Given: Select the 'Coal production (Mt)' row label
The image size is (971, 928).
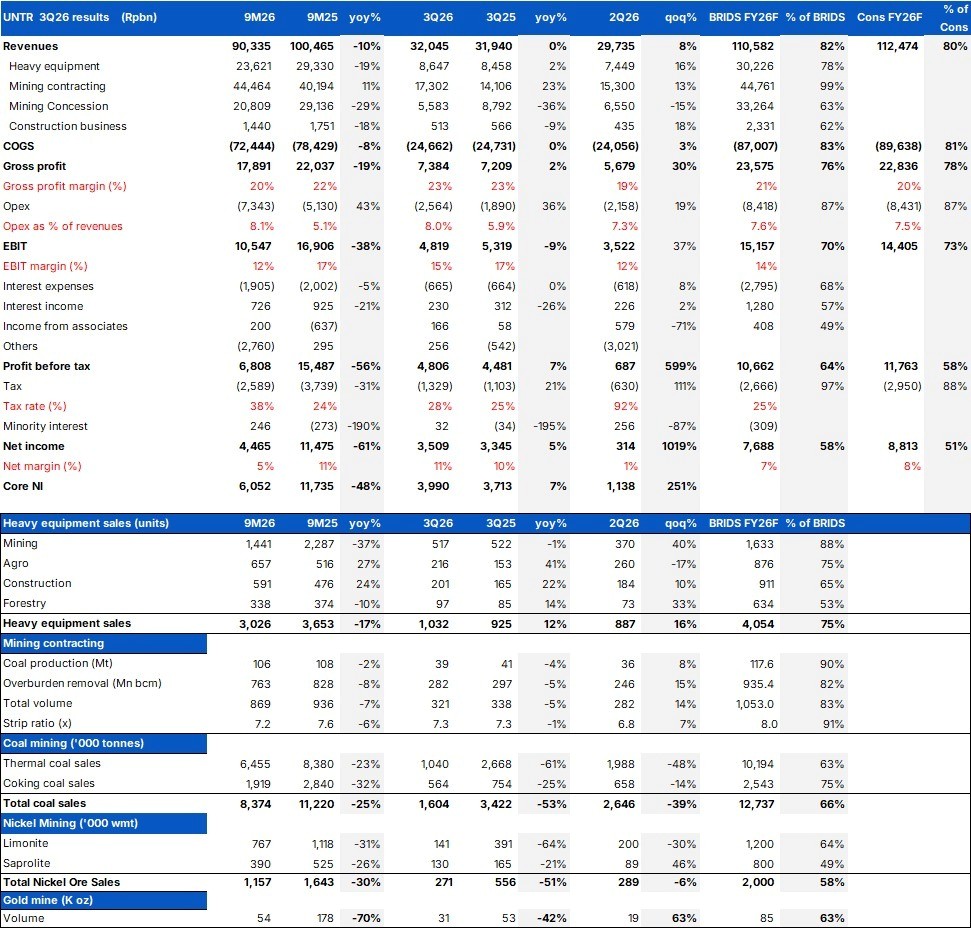Looking at the screenshot, I should coord(58,663).
